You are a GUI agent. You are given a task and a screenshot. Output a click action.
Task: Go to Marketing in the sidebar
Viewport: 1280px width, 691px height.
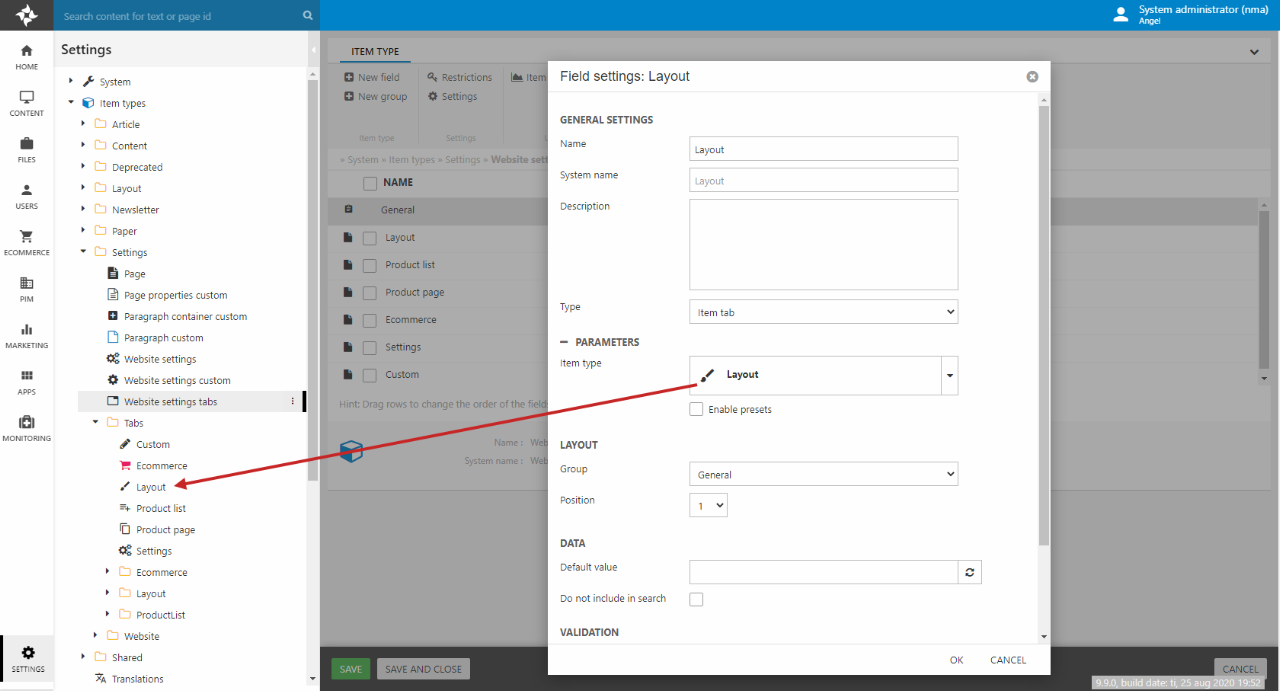[27, 336]
